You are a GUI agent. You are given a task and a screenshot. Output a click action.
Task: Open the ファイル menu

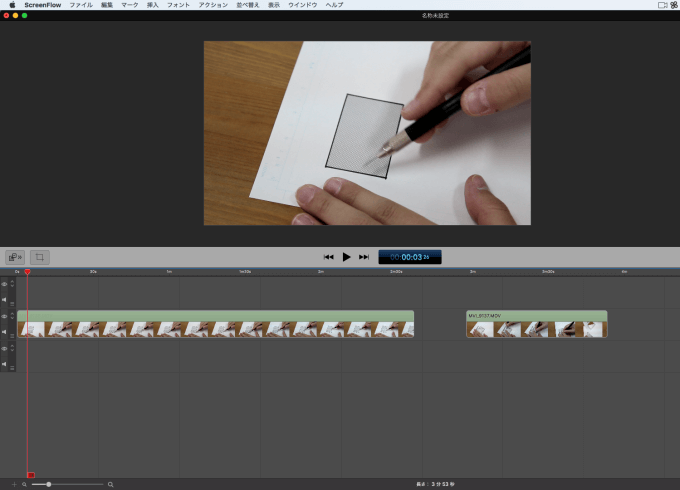(81, 5)
